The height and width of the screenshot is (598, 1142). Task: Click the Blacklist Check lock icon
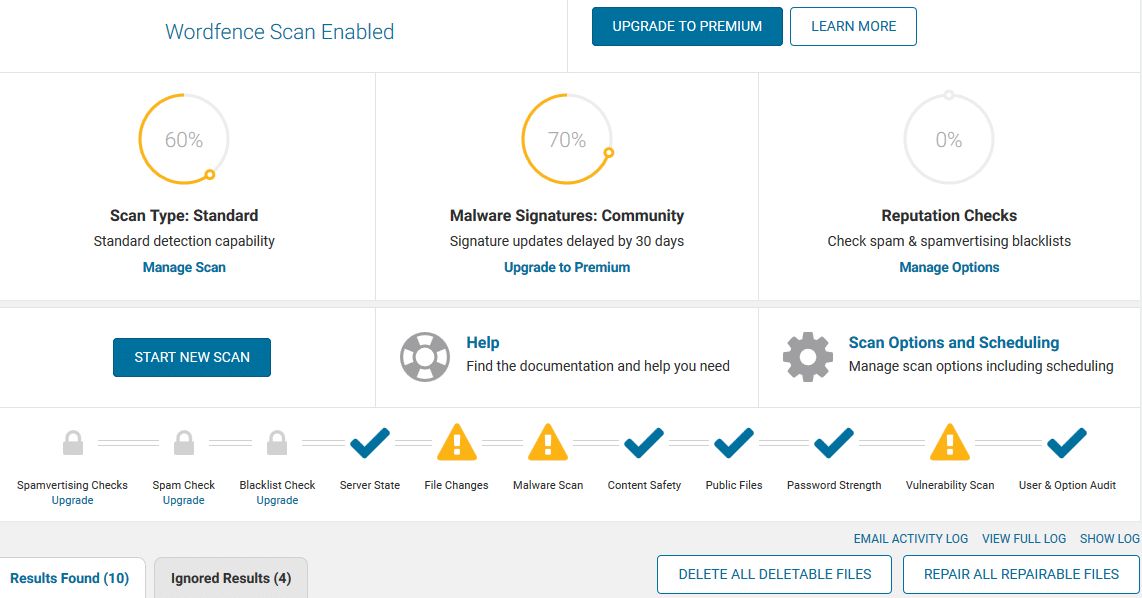click(x=277, y=442)
